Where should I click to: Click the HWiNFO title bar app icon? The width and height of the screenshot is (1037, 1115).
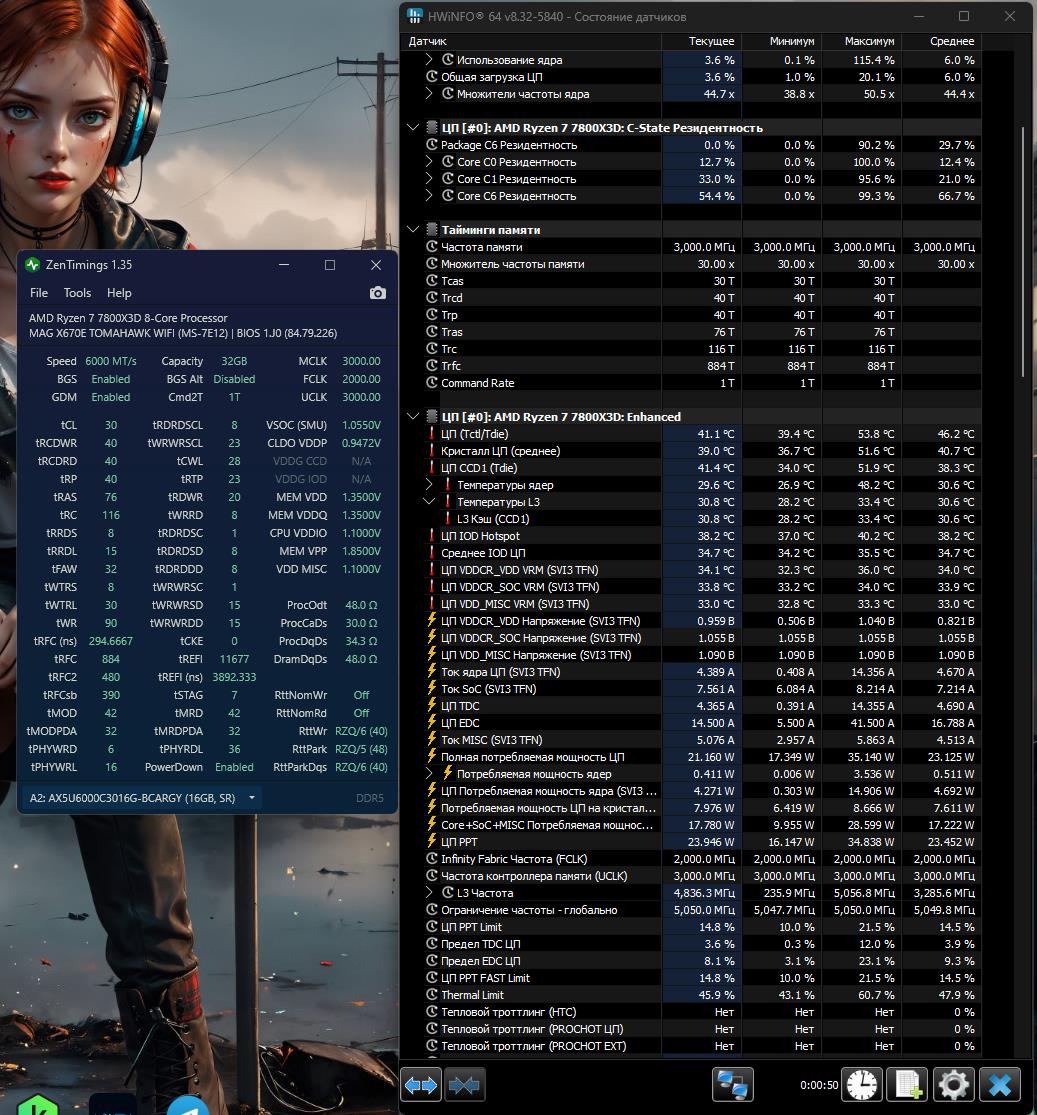(415, 16)
